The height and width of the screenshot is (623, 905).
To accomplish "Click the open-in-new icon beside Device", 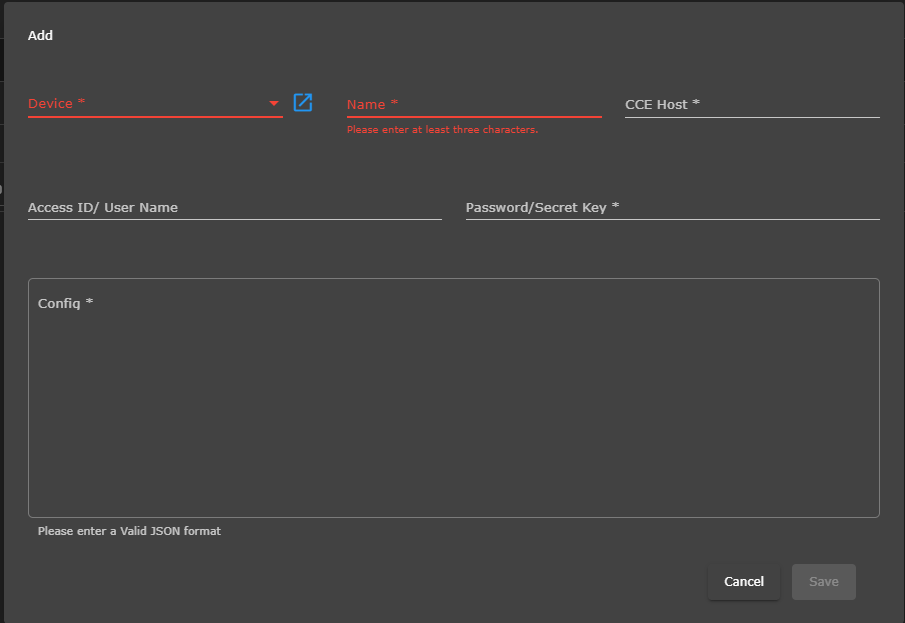I will point(303,102).
